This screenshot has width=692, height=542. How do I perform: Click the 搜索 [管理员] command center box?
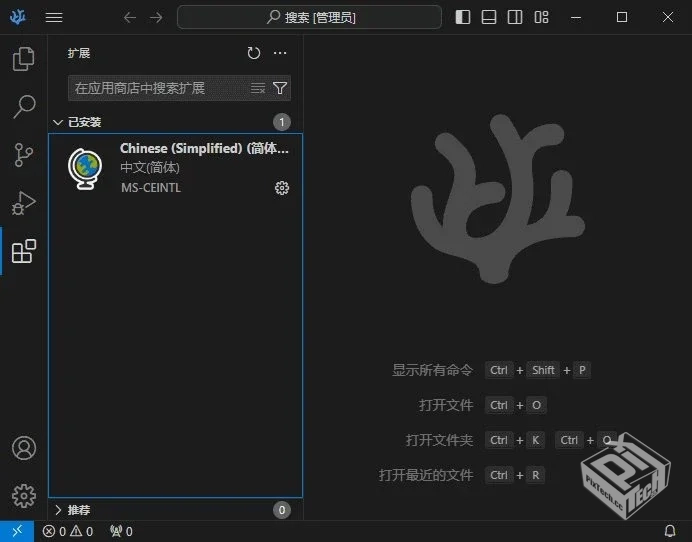coord(309,17)
